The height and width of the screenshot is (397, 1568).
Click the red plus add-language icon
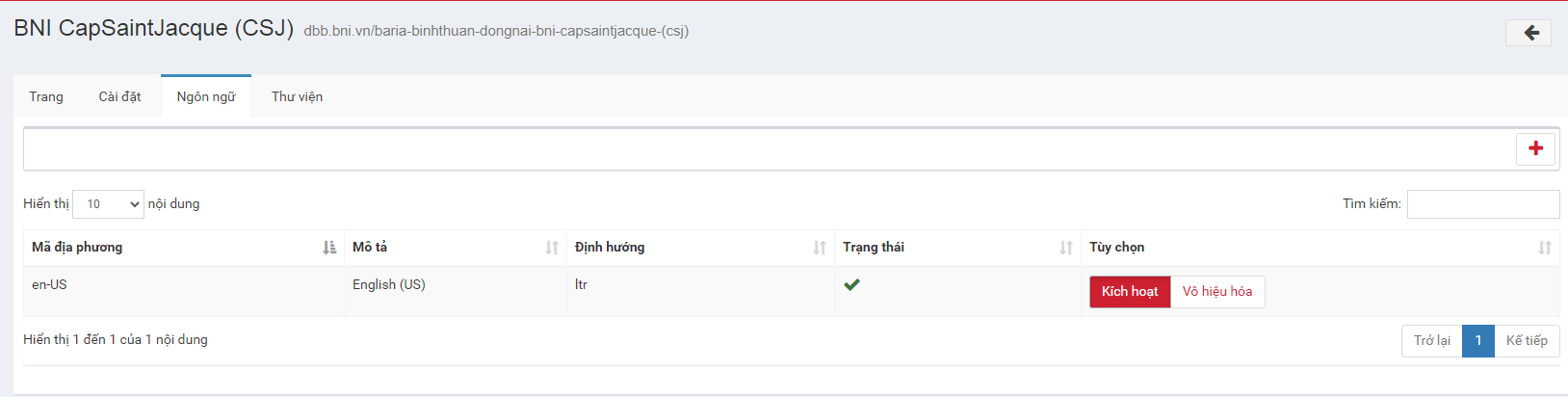click(x=1535, y=148)
